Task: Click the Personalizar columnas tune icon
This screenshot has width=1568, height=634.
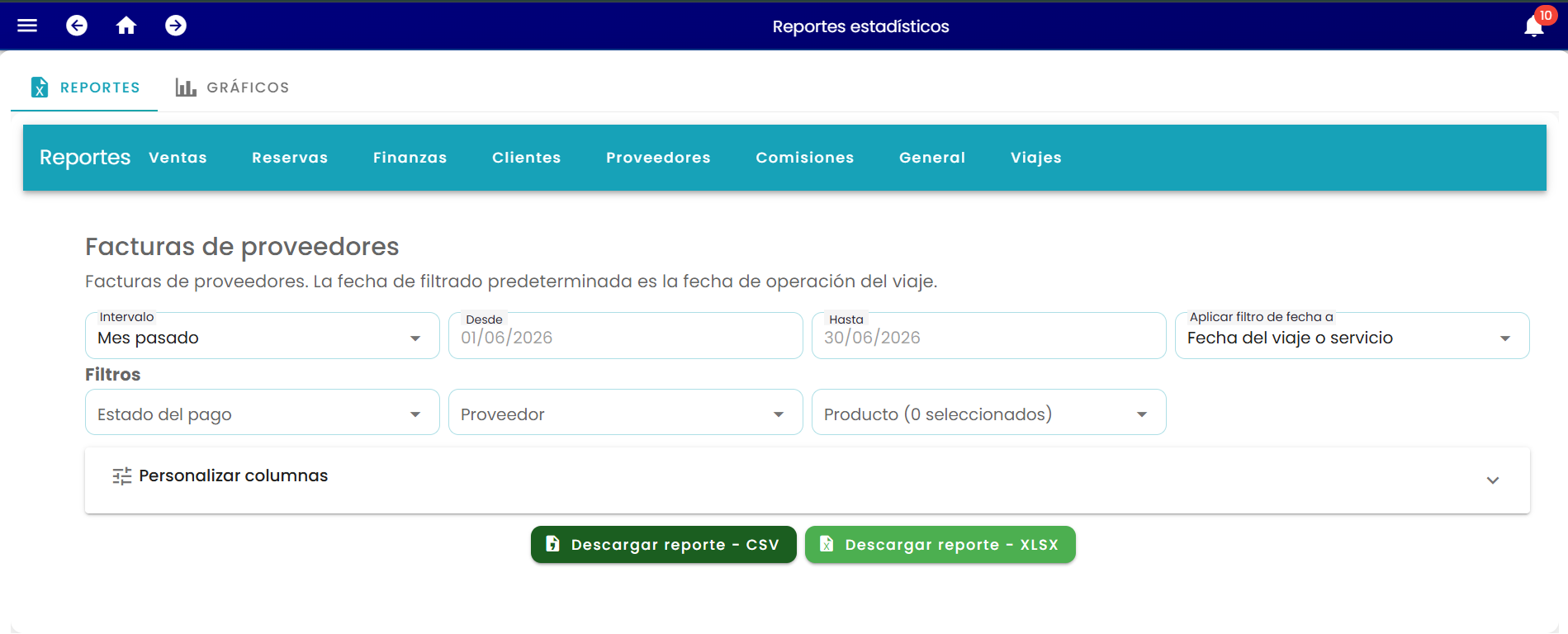Action: tap(122, 476)
